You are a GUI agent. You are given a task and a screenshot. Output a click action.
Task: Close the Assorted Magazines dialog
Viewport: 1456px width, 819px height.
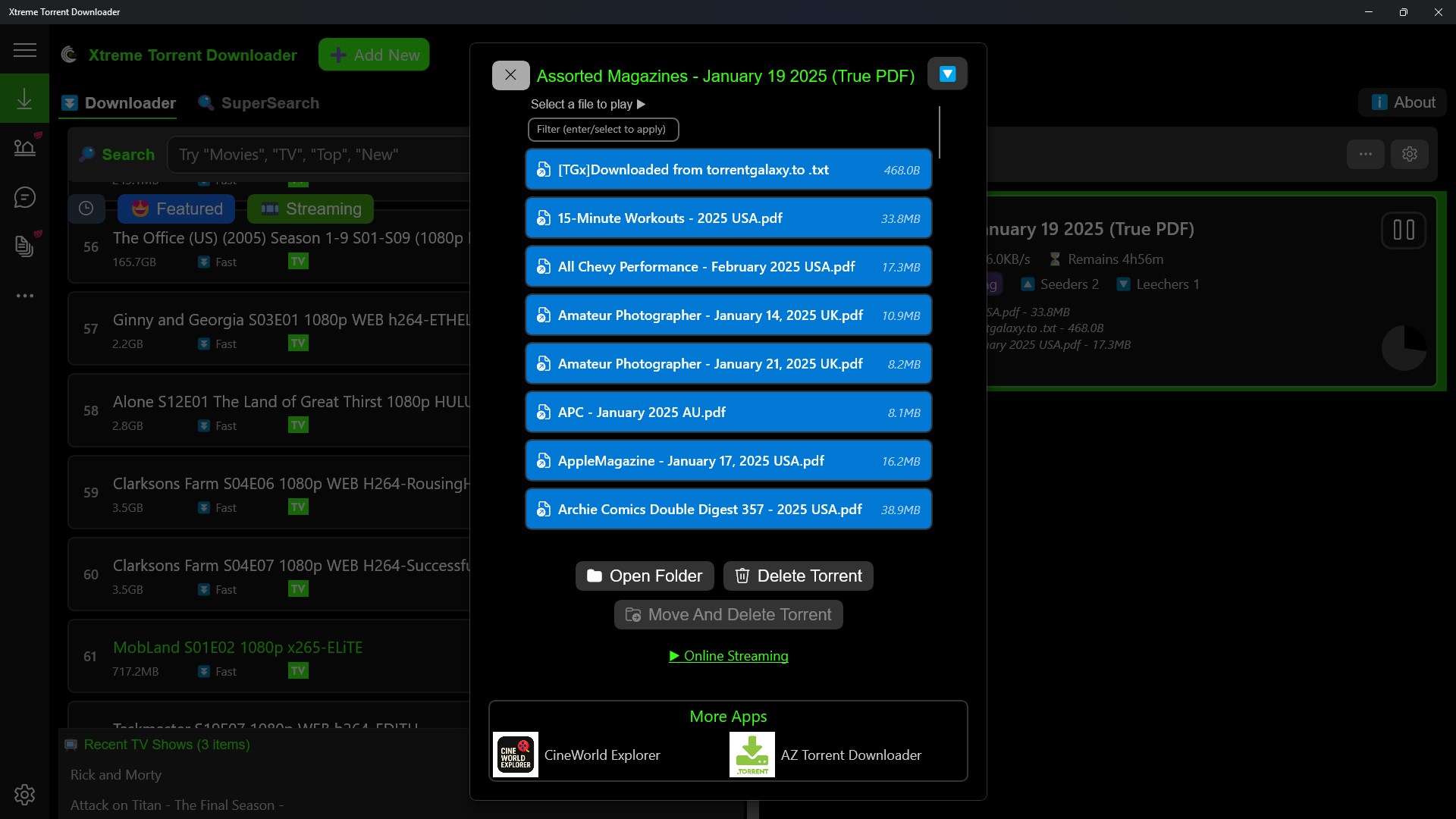coord(510,75)
